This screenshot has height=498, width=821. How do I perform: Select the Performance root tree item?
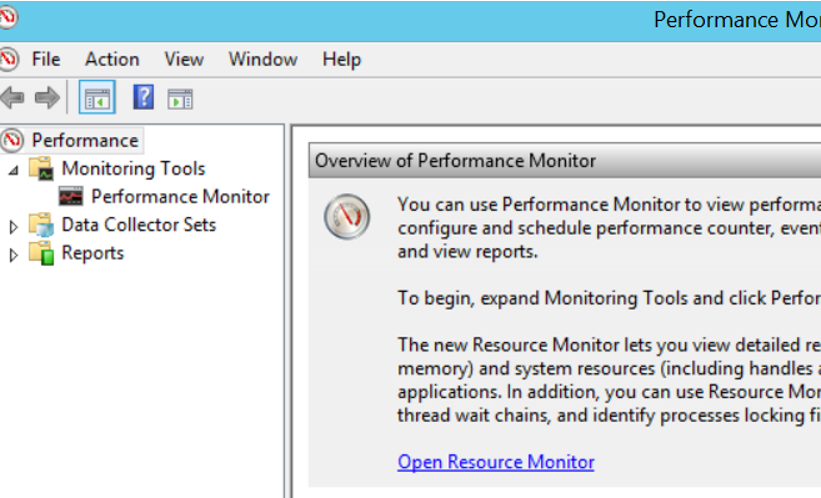click(x=85, y=140)
